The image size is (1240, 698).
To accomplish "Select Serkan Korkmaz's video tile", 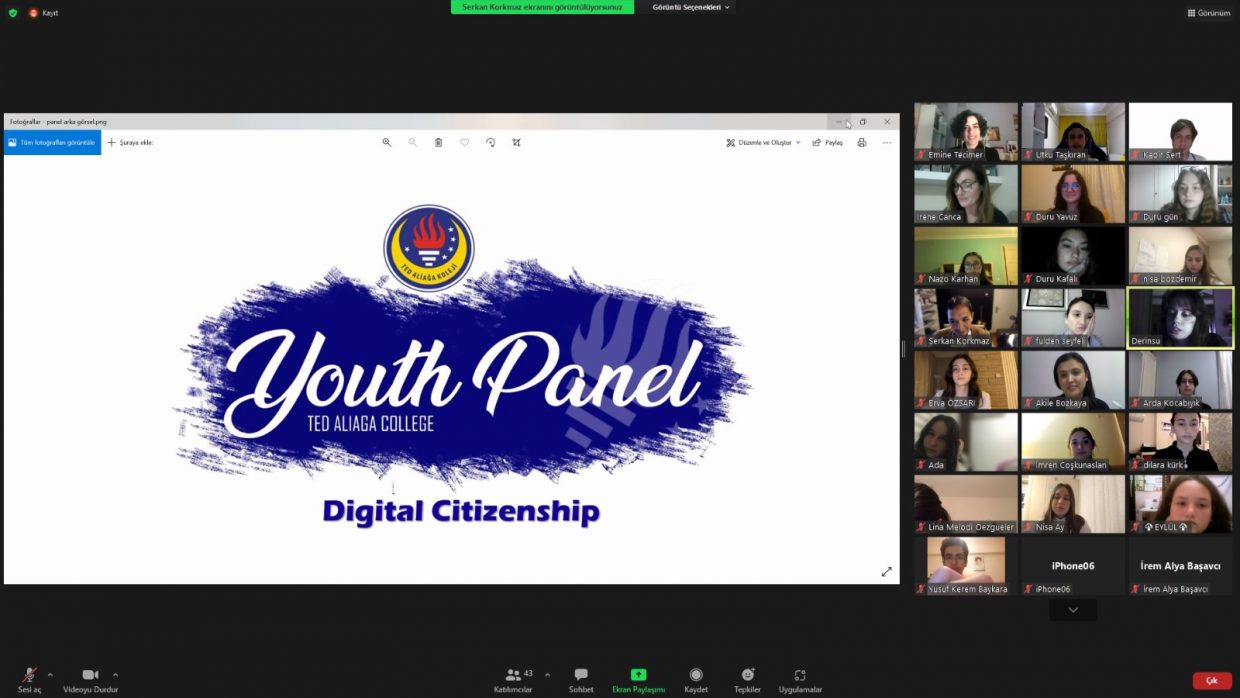I will (966, 318).
